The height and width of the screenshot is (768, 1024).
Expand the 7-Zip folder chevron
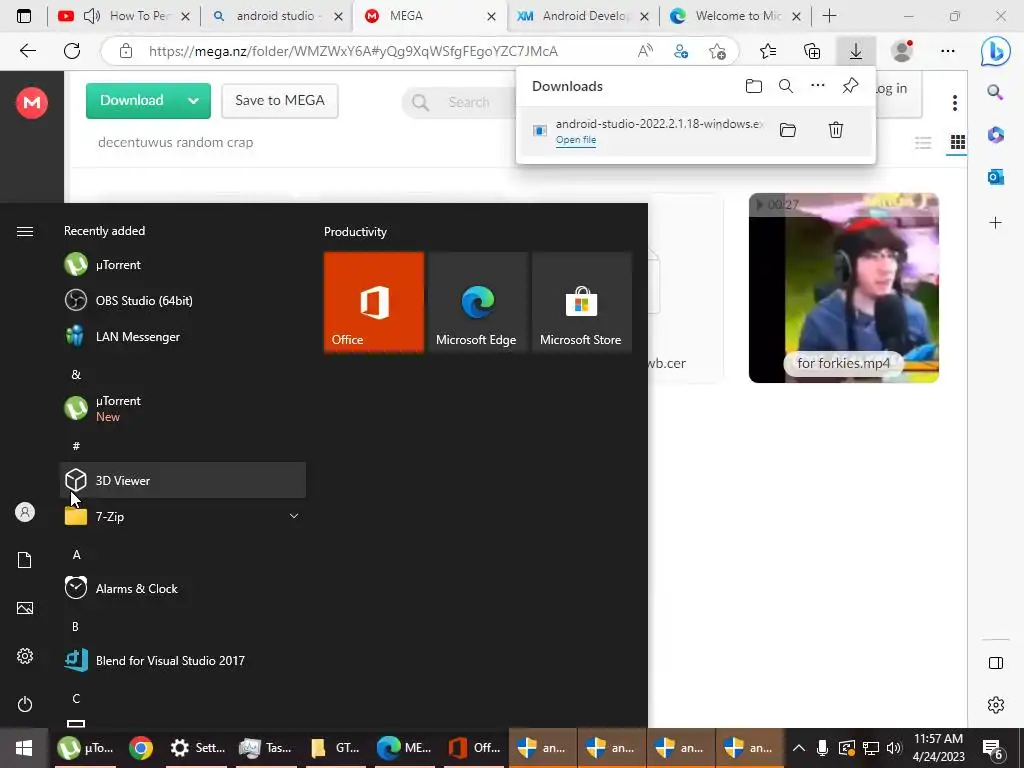(294, 516)
